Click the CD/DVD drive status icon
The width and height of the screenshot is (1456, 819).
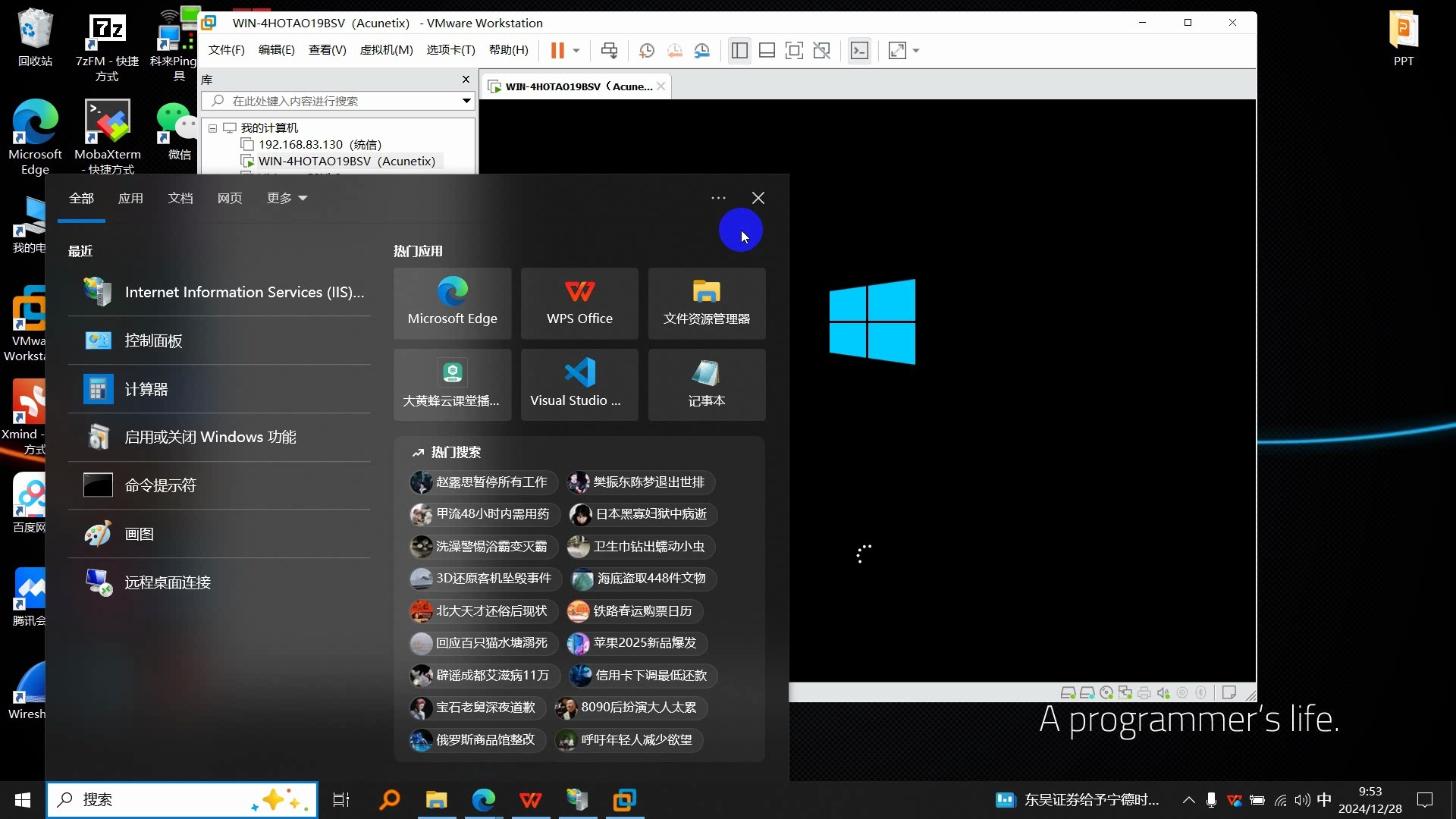pyautogui.click(x=1106, y=692)
